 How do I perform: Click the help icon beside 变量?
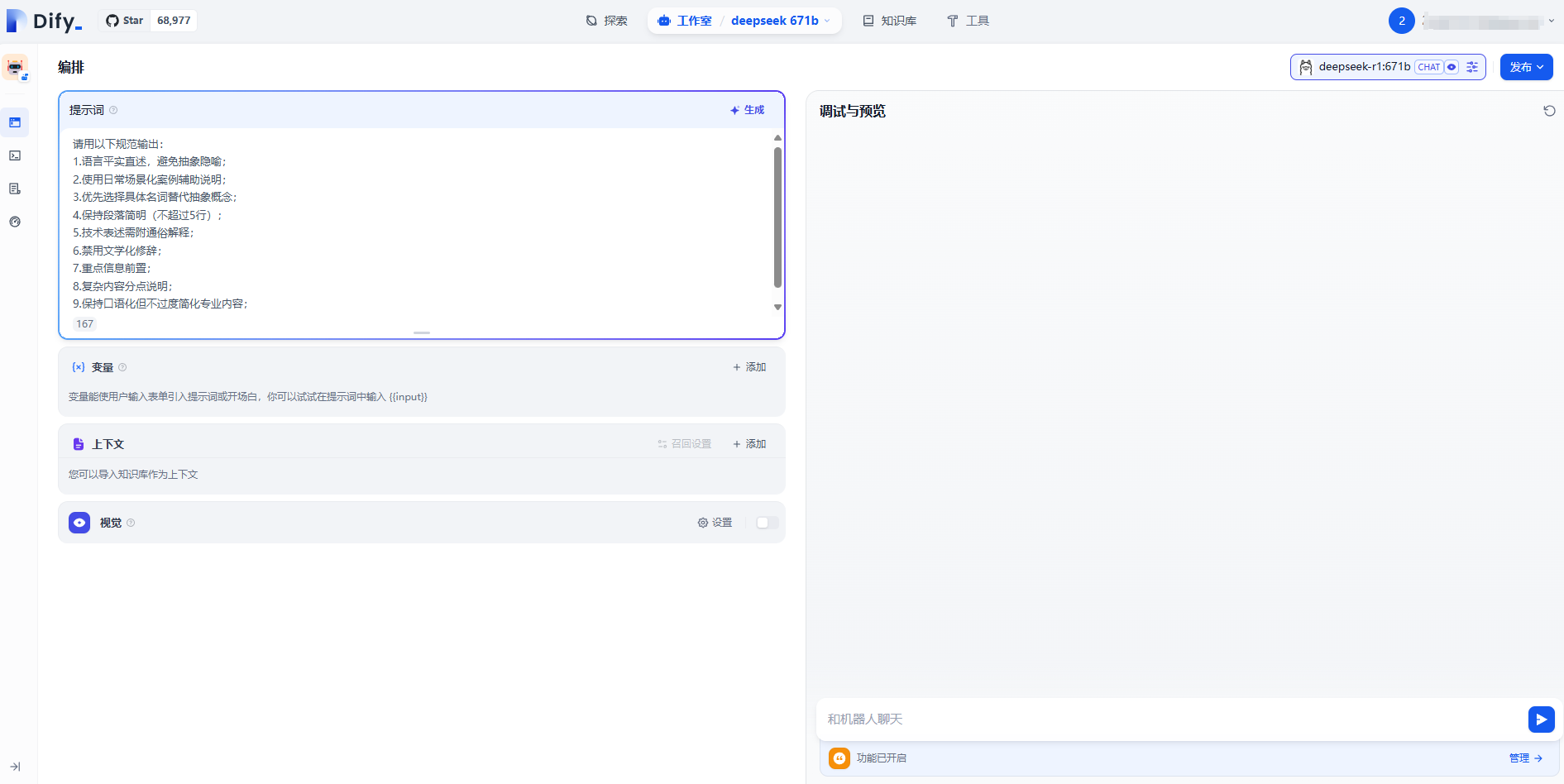click(122, 367)
